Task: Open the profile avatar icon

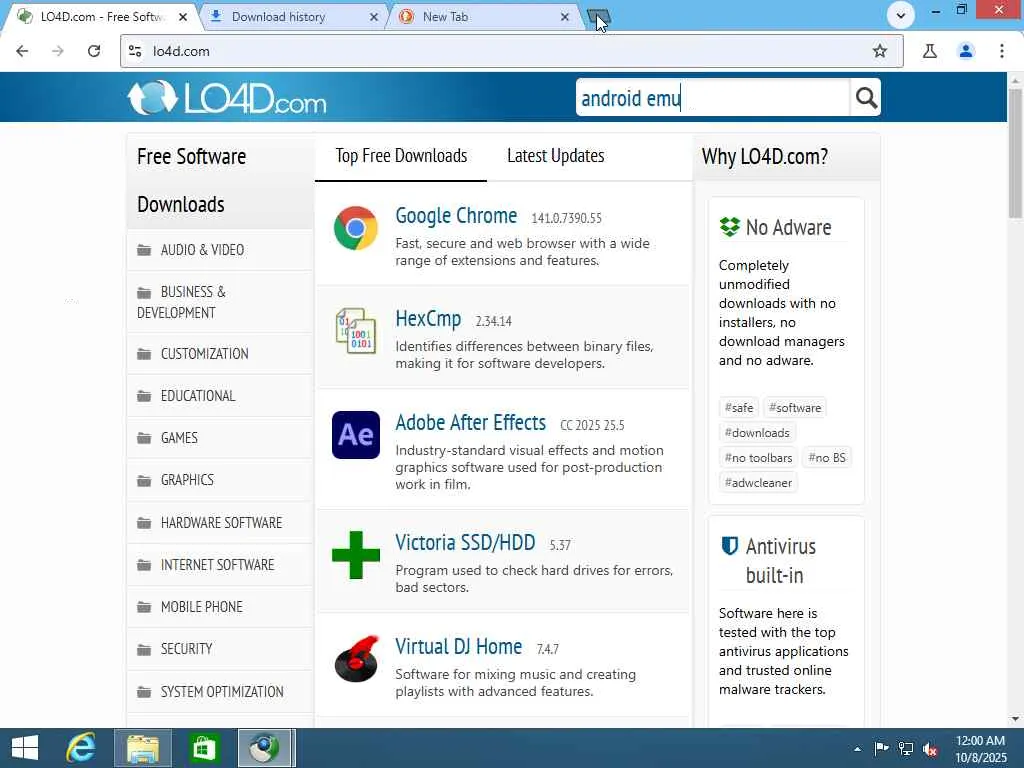Action: [x=966, y=51]
